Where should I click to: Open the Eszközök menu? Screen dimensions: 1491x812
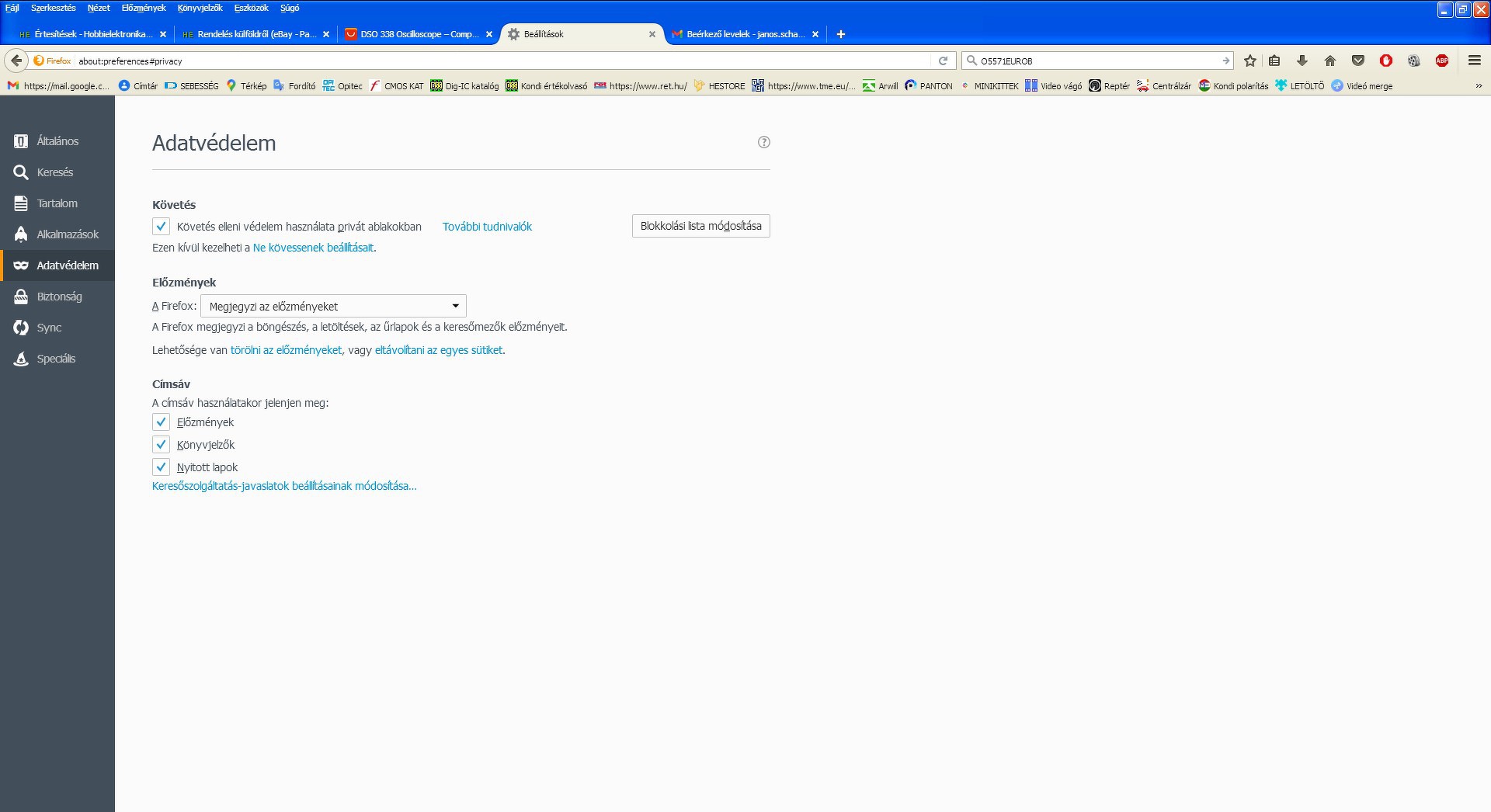(x=251, y=8)
